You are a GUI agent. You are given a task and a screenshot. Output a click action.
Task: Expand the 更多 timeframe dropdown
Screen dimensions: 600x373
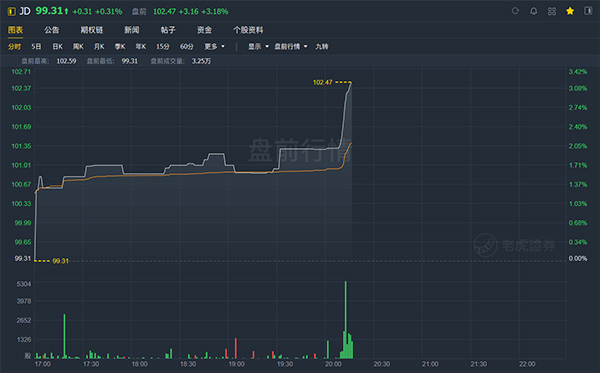[214, 47]
